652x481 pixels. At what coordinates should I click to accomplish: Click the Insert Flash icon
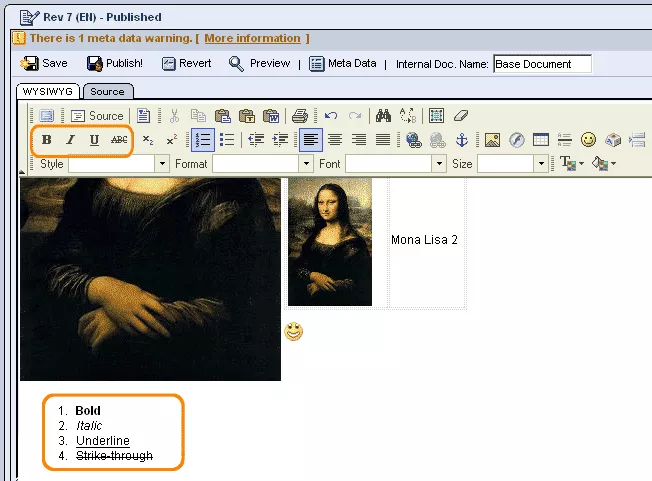tap(517, 140)
